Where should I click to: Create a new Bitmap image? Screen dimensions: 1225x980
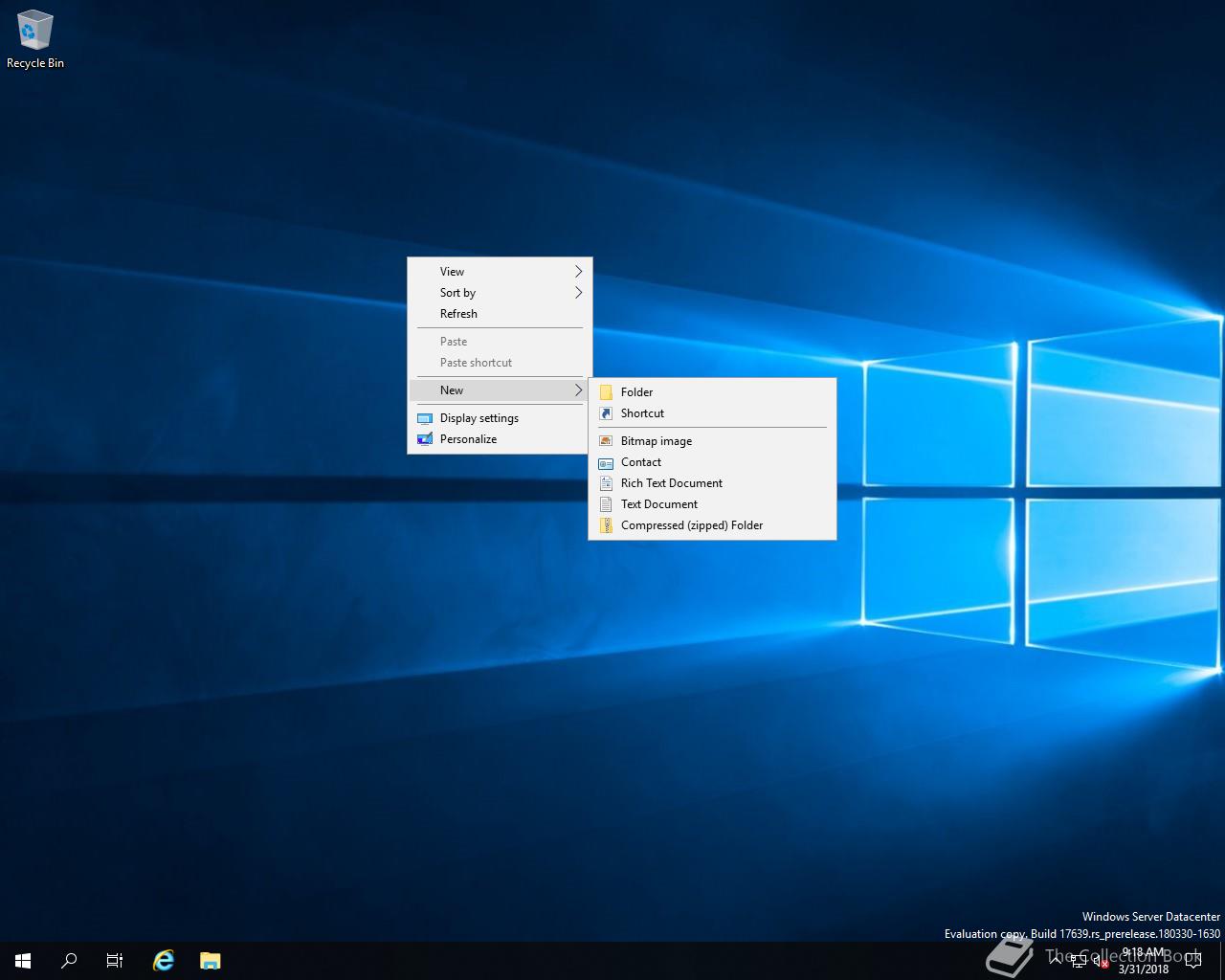[x=712, y=441]
